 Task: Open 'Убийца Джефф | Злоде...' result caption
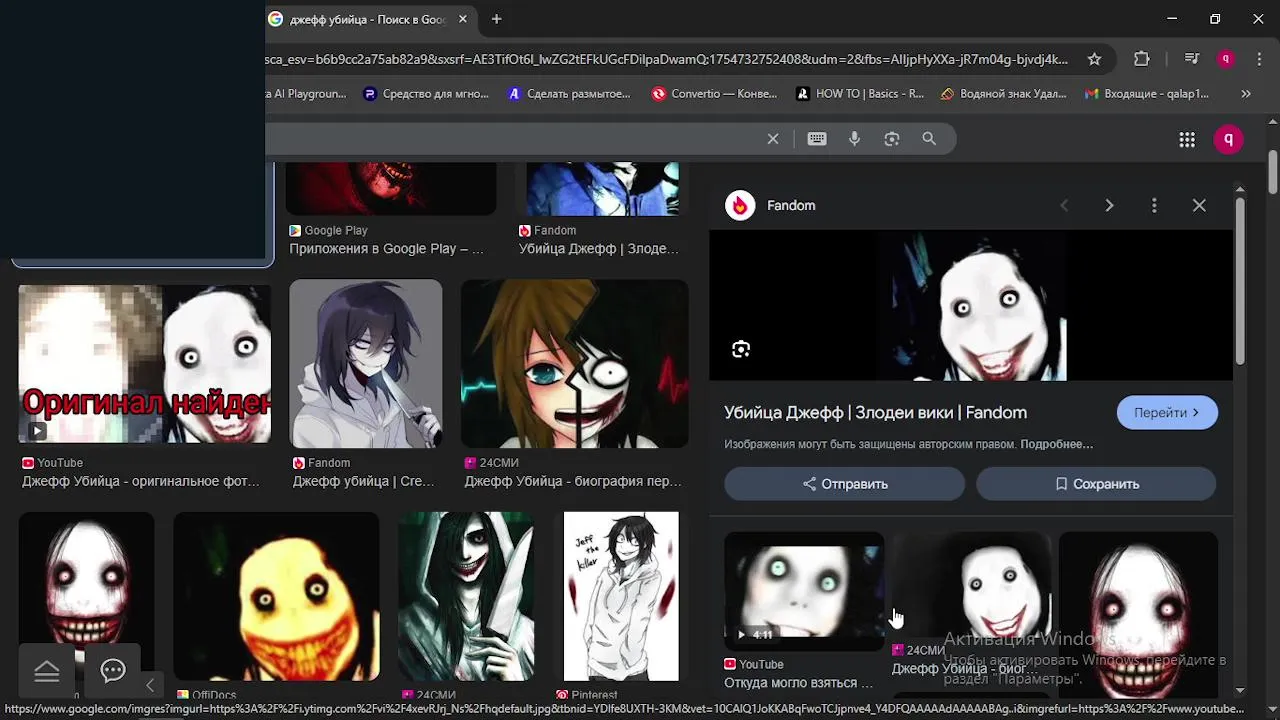(x=599, y=249)
